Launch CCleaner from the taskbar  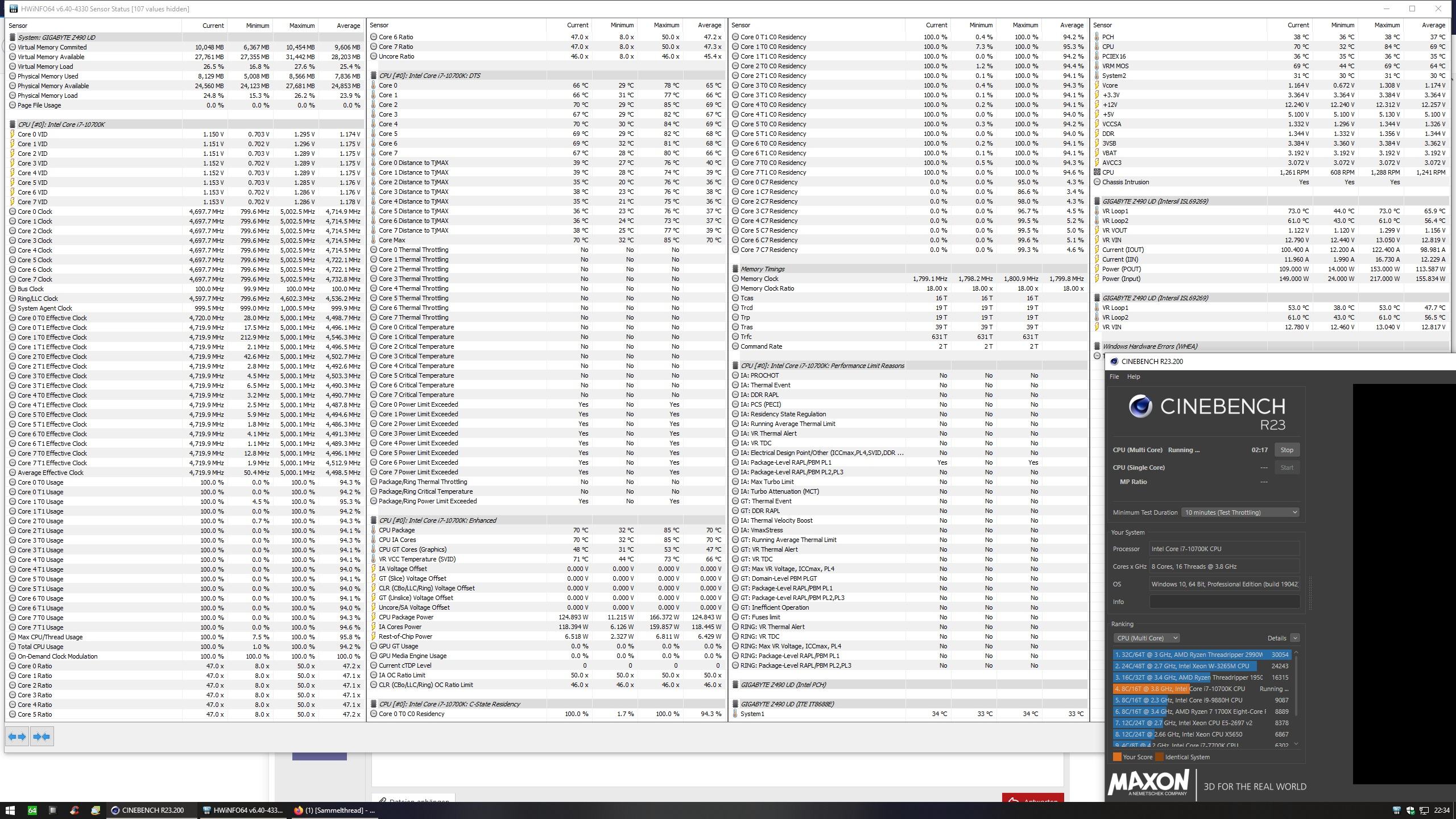(75, 810)
